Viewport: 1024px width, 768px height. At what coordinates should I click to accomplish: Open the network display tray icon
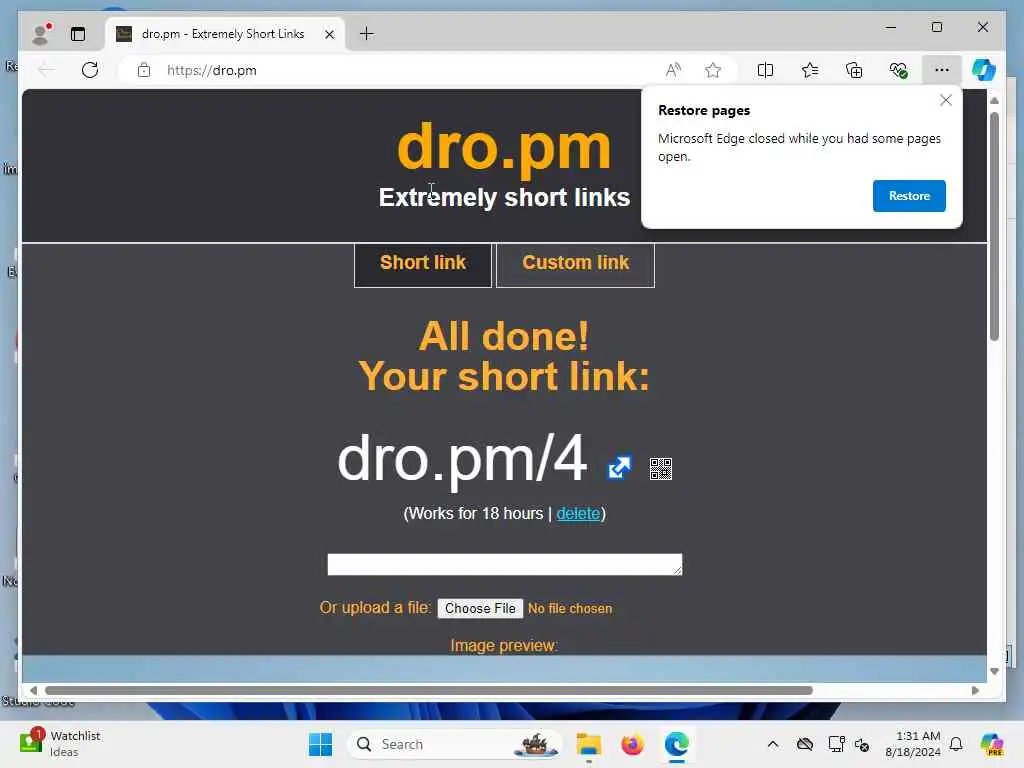[x=836, y=744]
